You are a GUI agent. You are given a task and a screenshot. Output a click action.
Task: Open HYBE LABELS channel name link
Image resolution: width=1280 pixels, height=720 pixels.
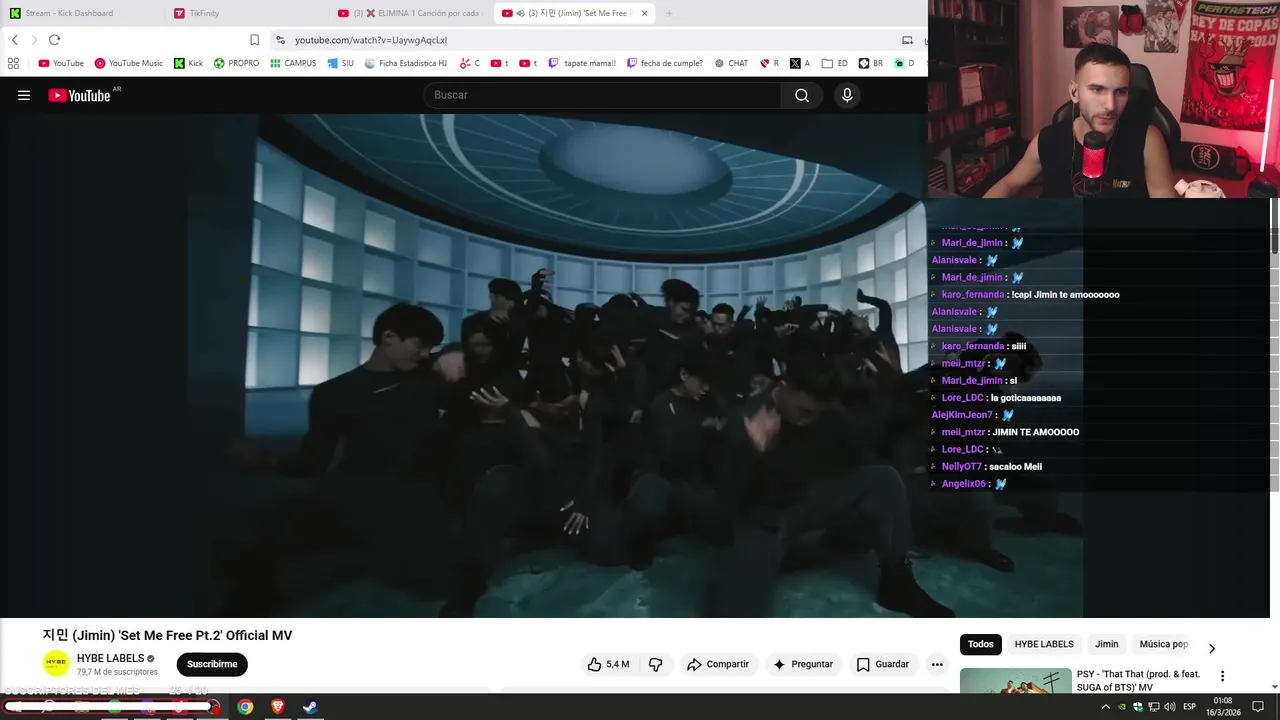[110, 658]
